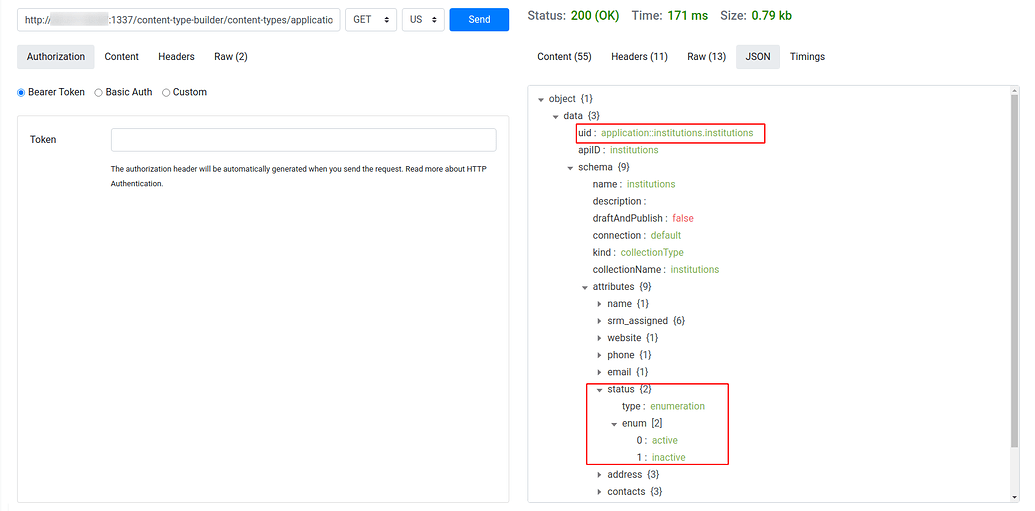This screenshot has width=1035, height=511.
Task: Select the Custom auth radio option
Action: point(166,92)
